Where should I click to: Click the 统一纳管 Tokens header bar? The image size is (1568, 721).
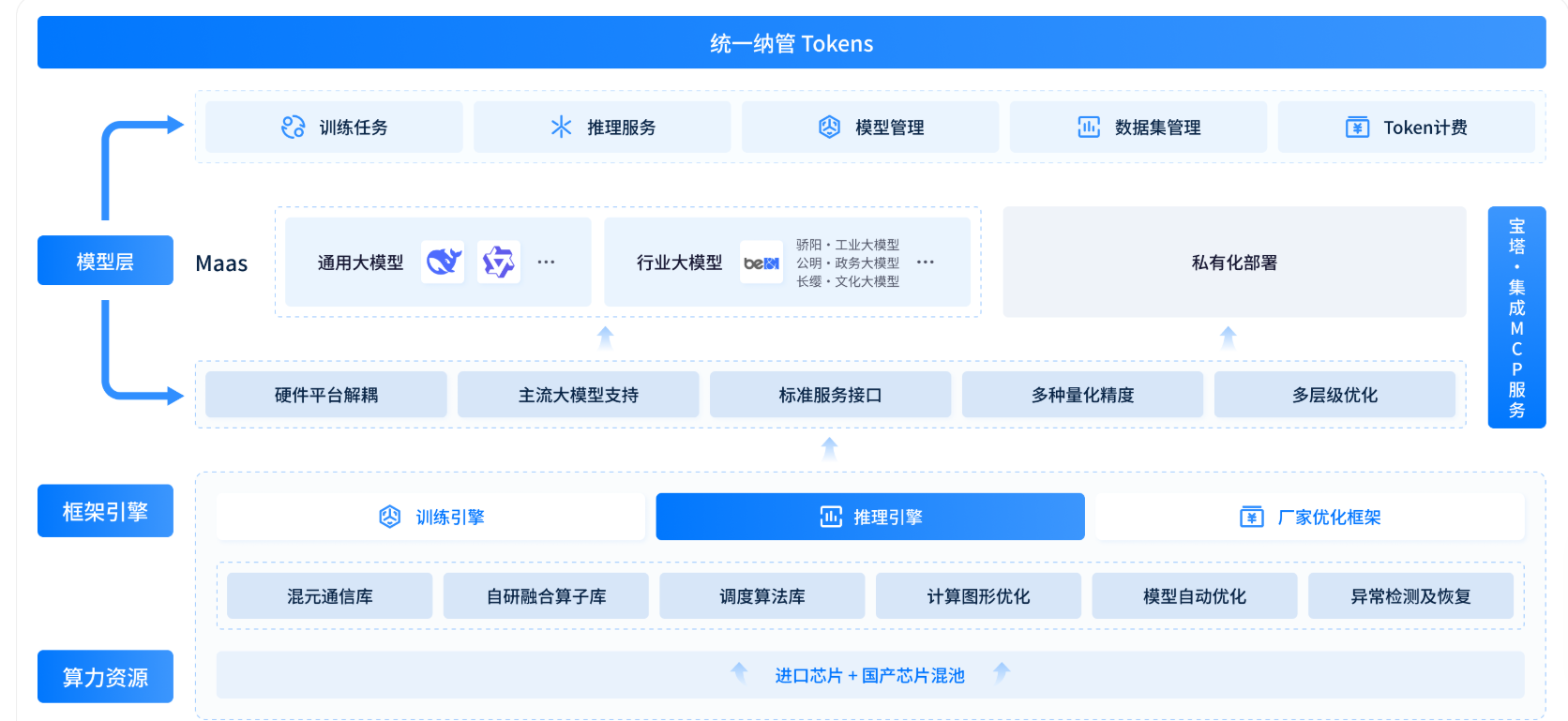coord(791,43)
